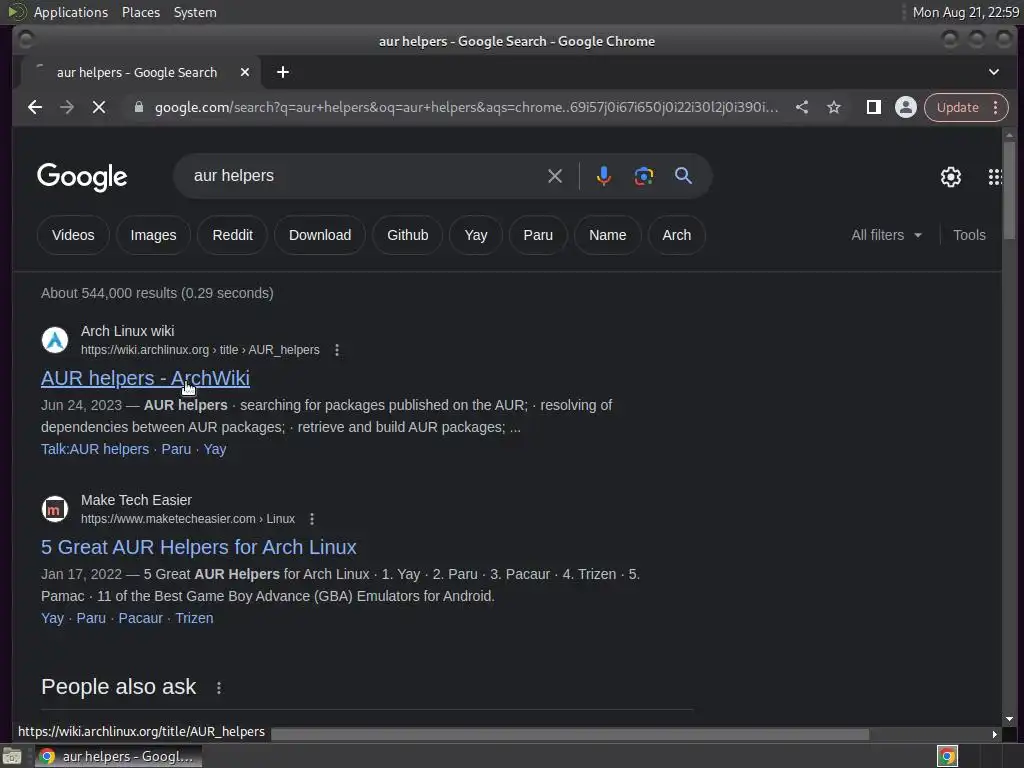Viewport: 1024px width, 768px height.
Task: Open a new browser tab
Action: [283, 72]
